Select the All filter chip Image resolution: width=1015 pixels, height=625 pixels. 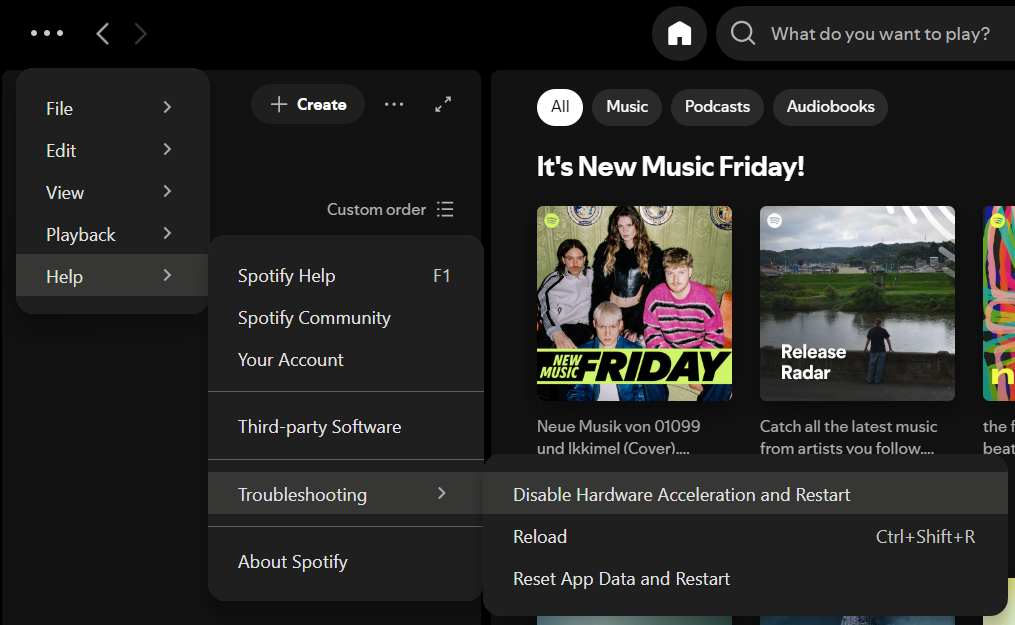pyautogui.click(x=560, y=107)
